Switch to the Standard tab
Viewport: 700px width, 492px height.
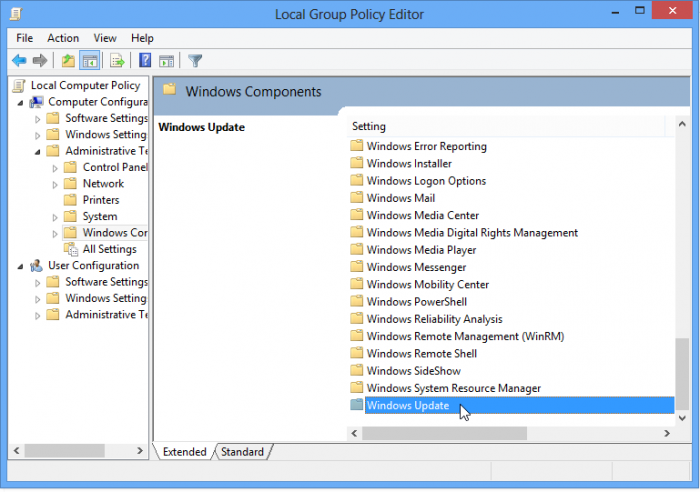[242, 451]
